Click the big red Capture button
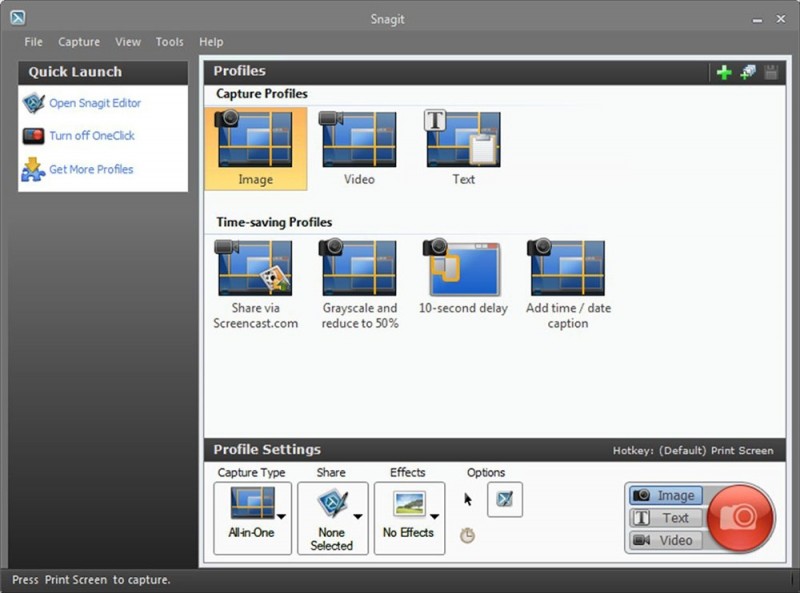Screen dimensions: 800x593 [x=739, y=518]
